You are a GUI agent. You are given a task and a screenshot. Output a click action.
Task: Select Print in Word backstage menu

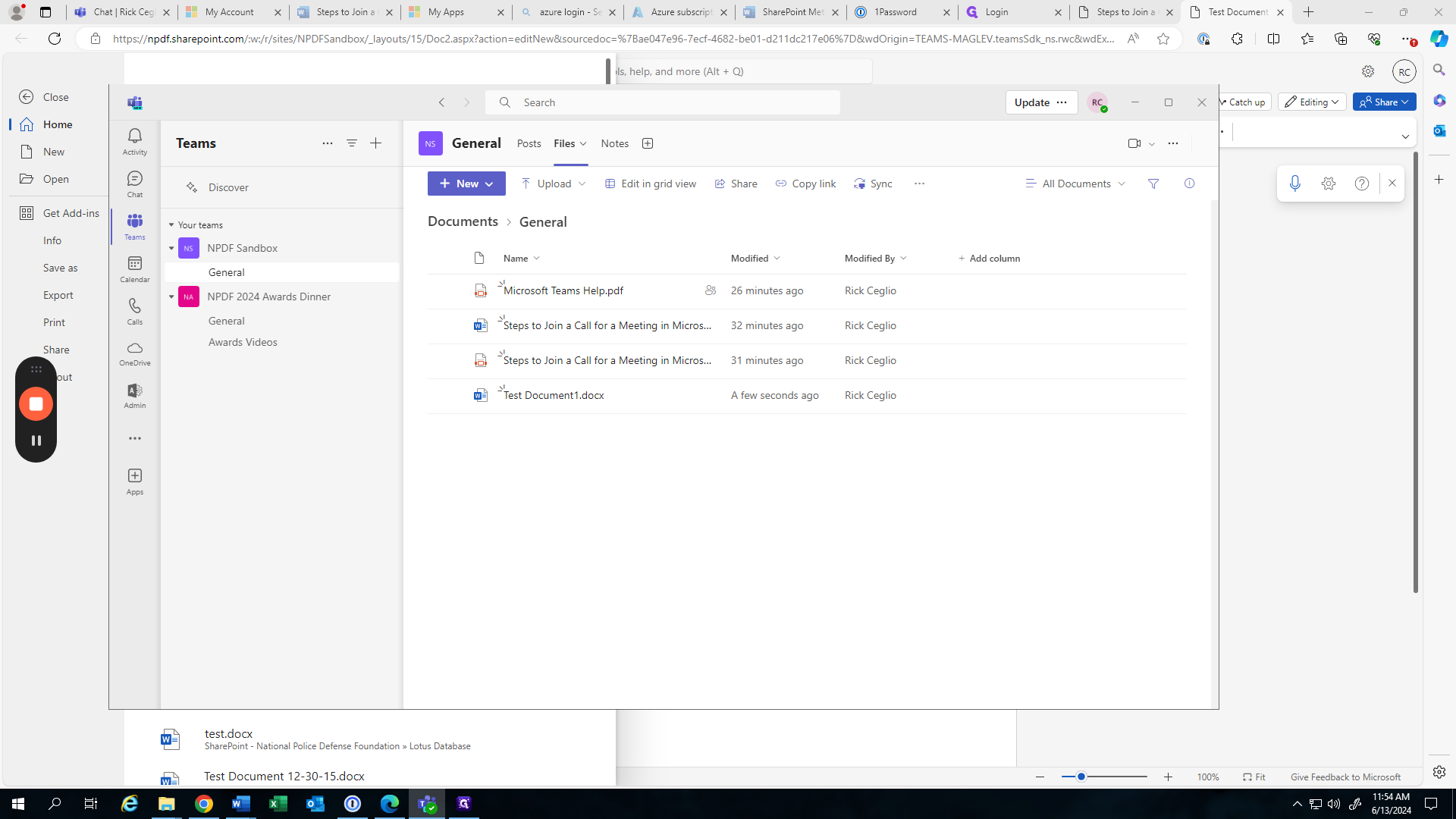click(54, 322)
